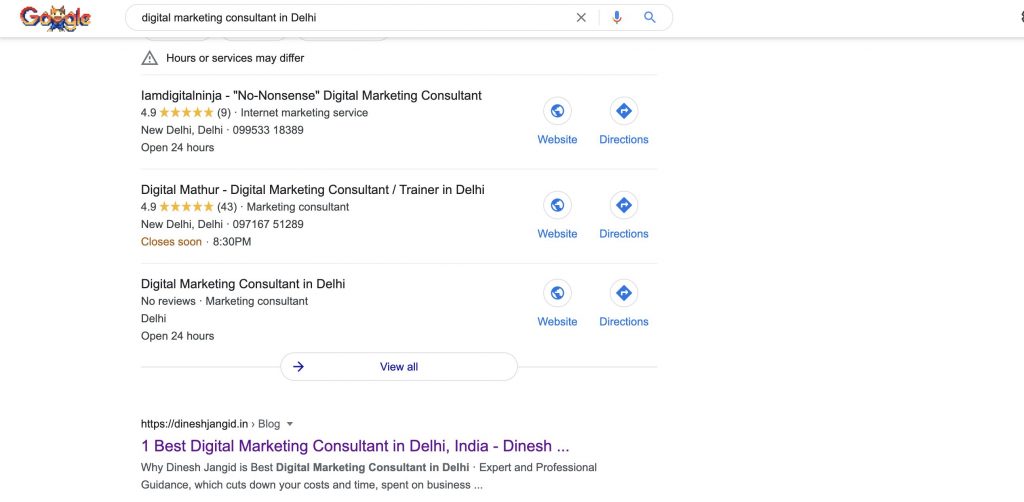The height and width of the screenshot is (502, 1024).
Task: Click the Why Dinesh Jangid is Best snippet text
Action: (369, 477)
